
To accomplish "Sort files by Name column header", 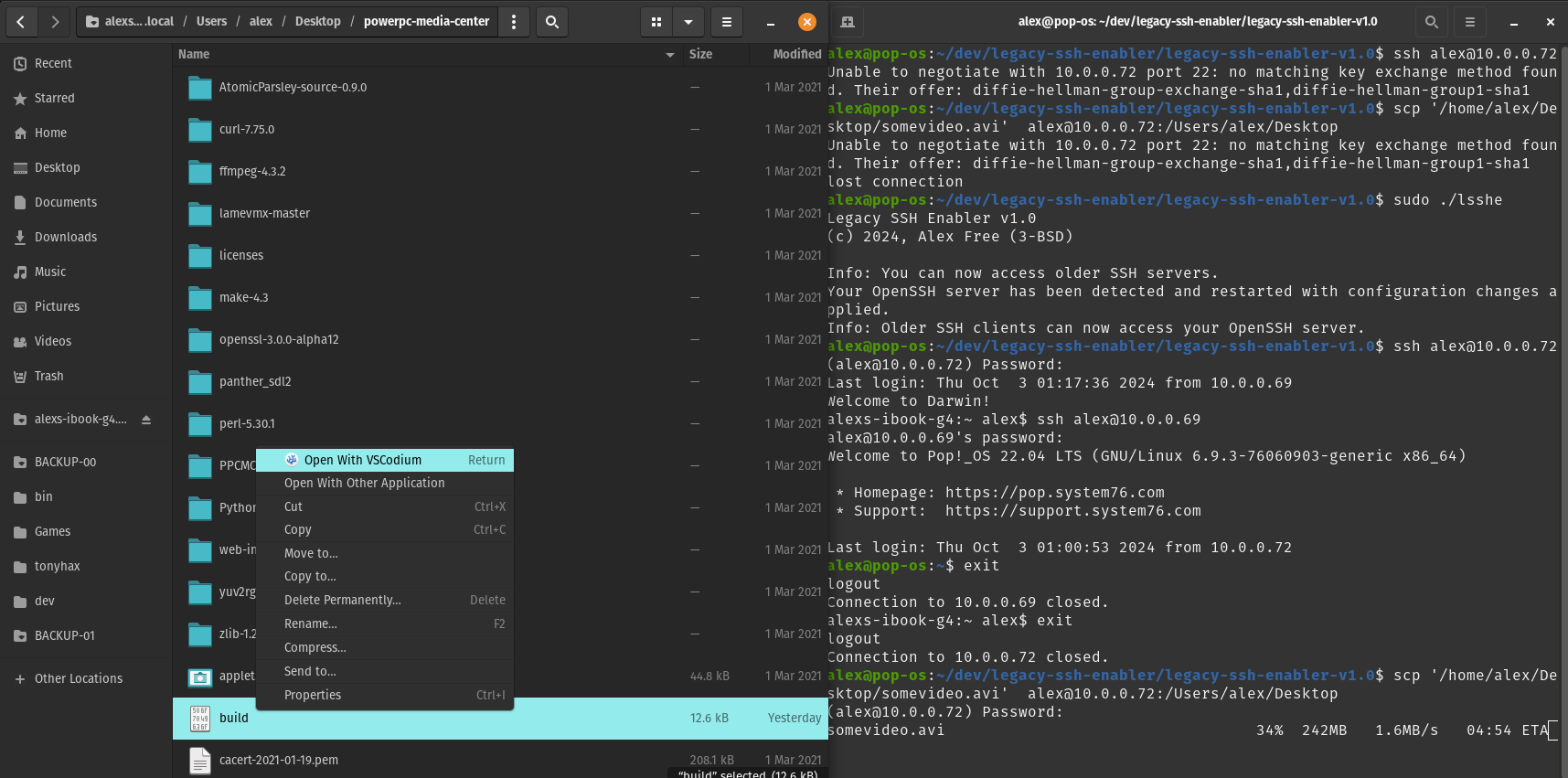I will point(194,55).
